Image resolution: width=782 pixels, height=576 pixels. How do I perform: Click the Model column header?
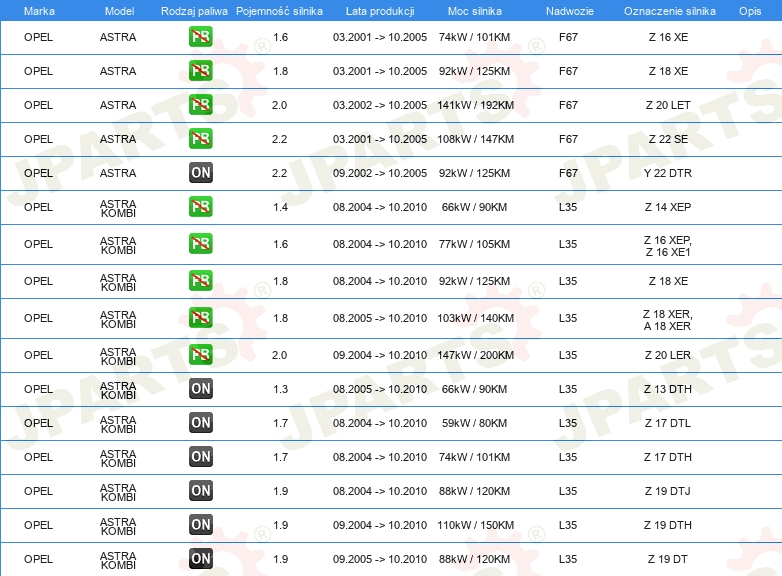point(119,11)
